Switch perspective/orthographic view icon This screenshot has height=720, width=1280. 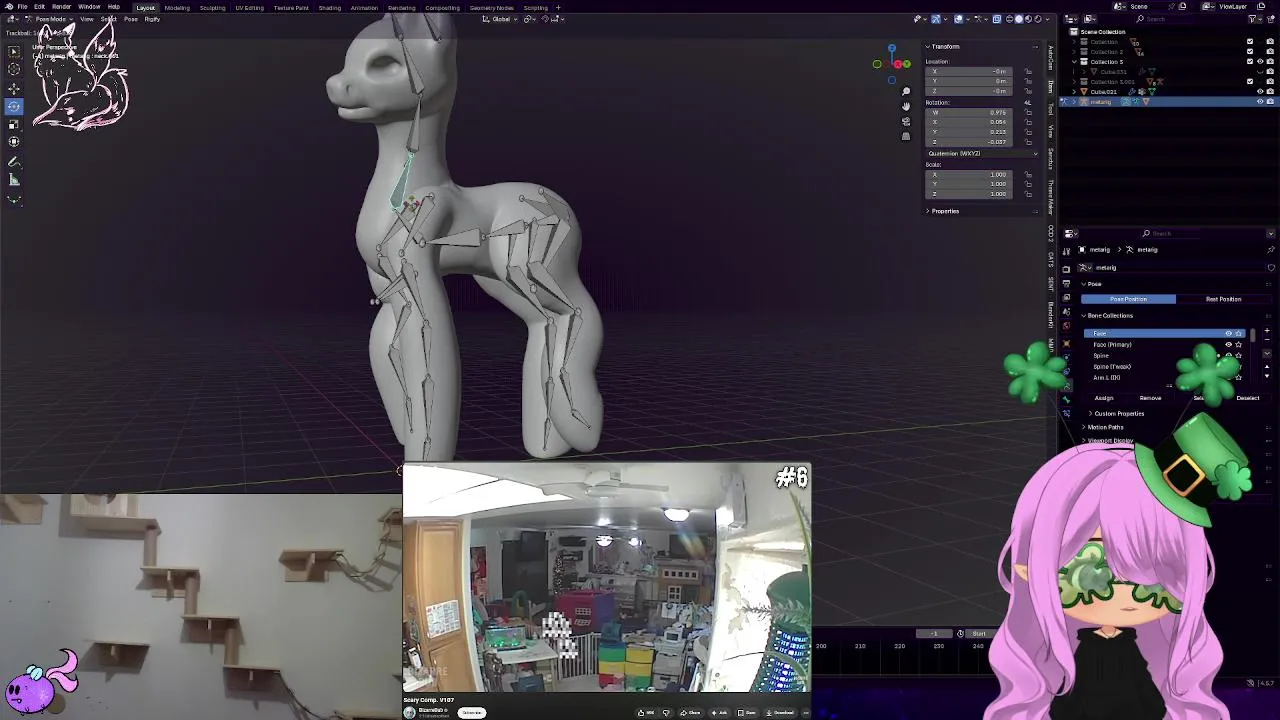click(906, 136)
